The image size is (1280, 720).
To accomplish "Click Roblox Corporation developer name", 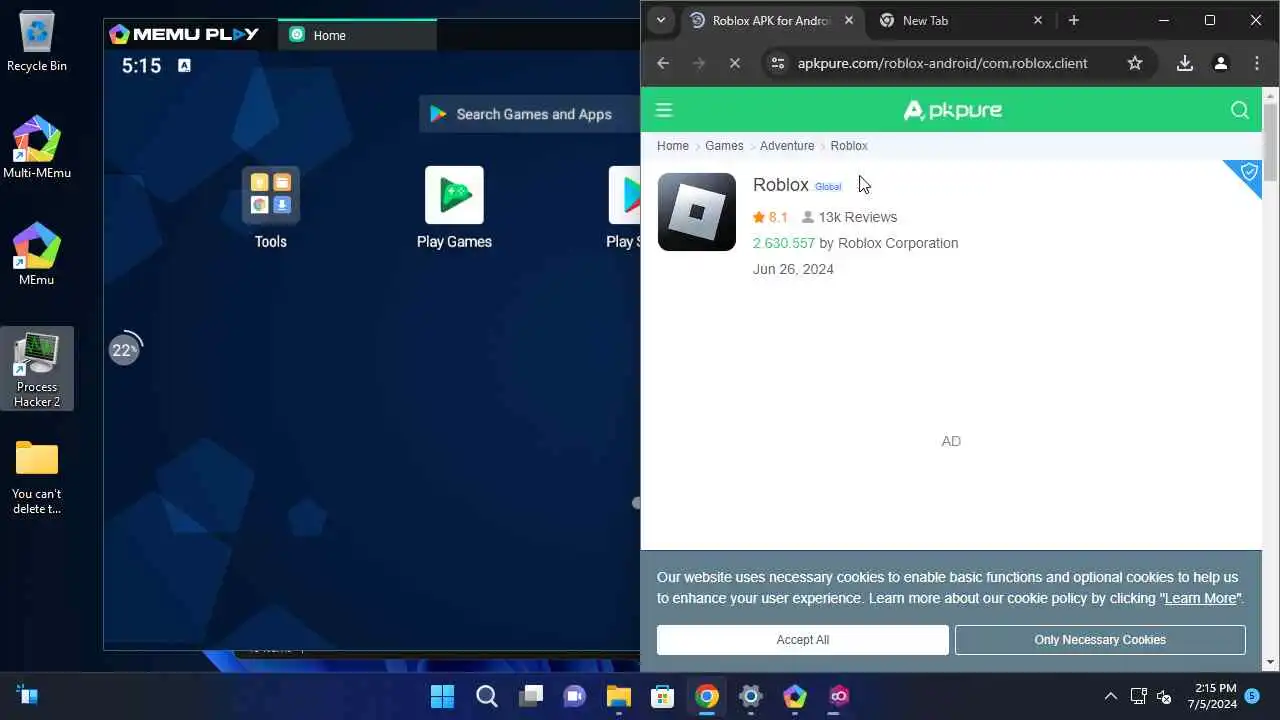I will pyautogui.click(x=898, y=243).
